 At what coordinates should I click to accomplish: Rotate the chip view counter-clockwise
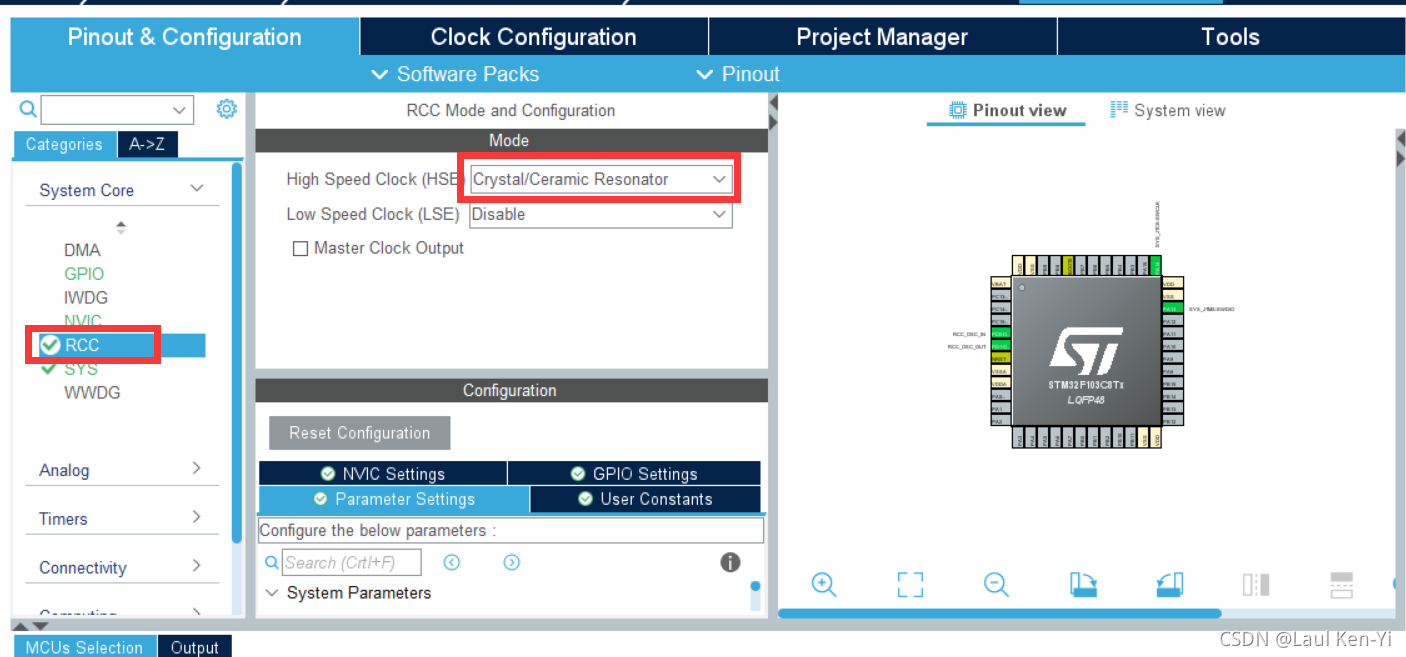[x=1169, y=585]
